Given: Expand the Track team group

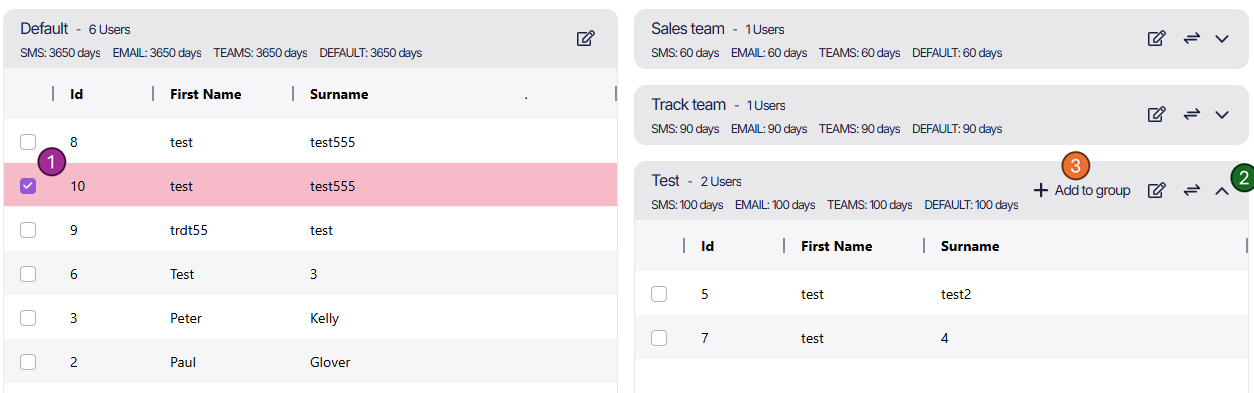Looking at the screenshot, I should point(1221,114).
